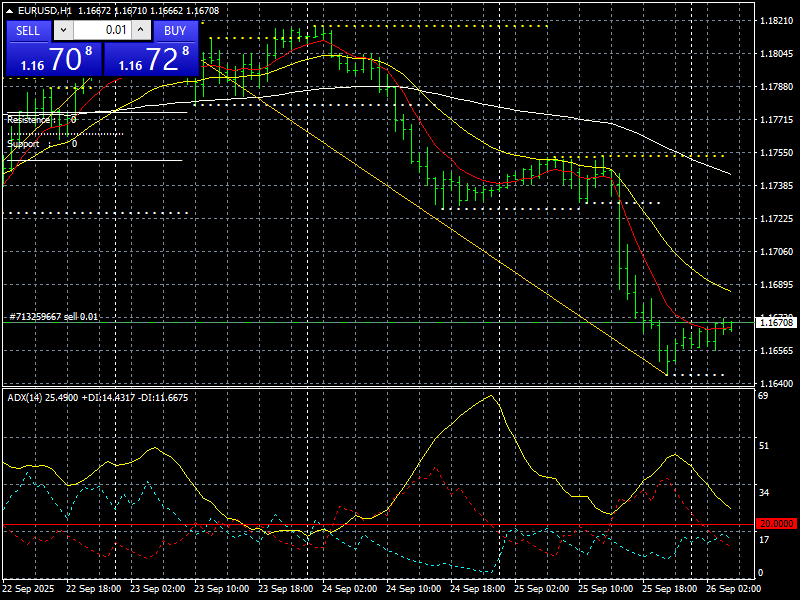Image resolution: width=800 pixels, height=600 pixels.
Task: Click the 23 Sep 18:00 time axis label
Action: click(286, 589)
